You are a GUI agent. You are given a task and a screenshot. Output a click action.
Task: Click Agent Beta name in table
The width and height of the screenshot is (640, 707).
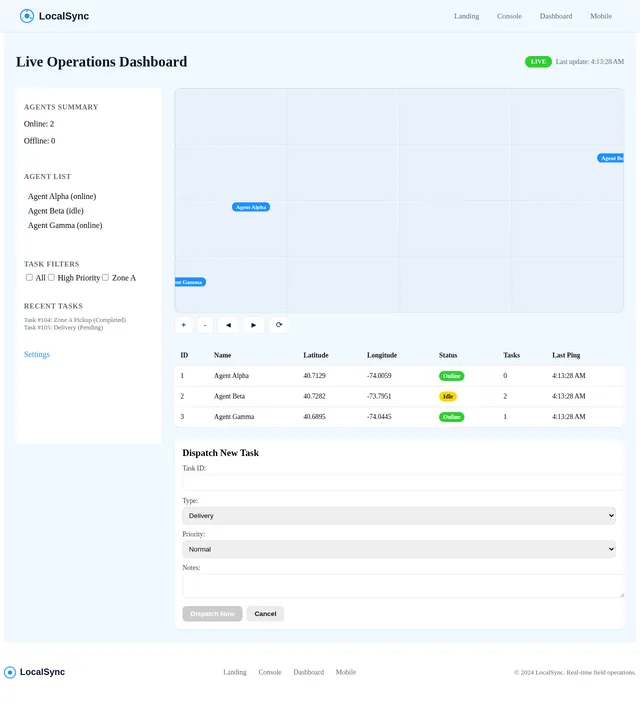pos(229,396)
